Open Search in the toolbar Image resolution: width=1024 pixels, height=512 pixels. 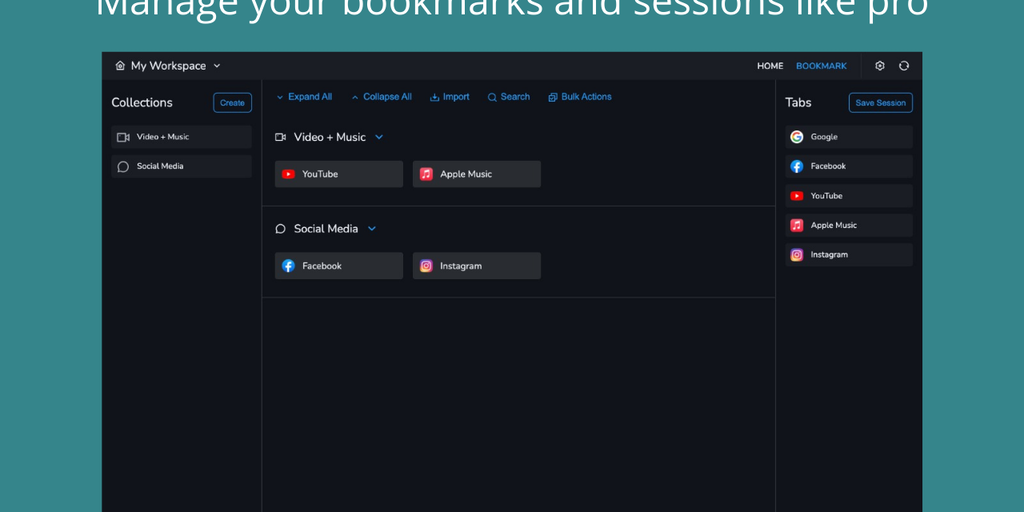(x=509, y=97)
